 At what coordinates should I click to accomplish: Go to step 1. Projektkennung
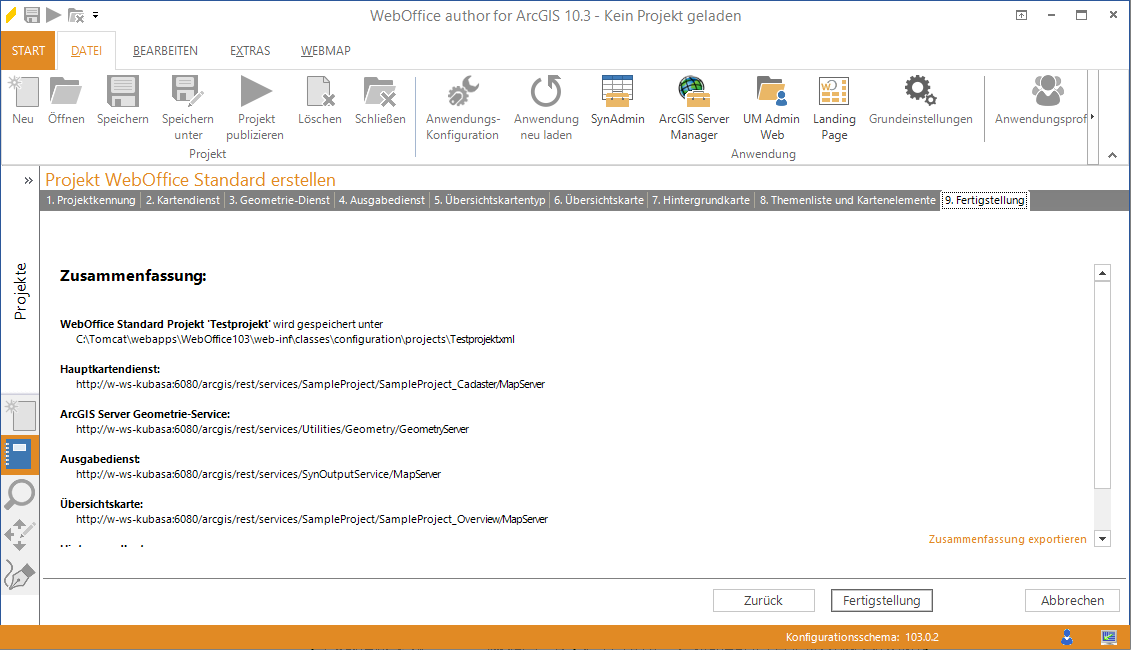[91, 201]
